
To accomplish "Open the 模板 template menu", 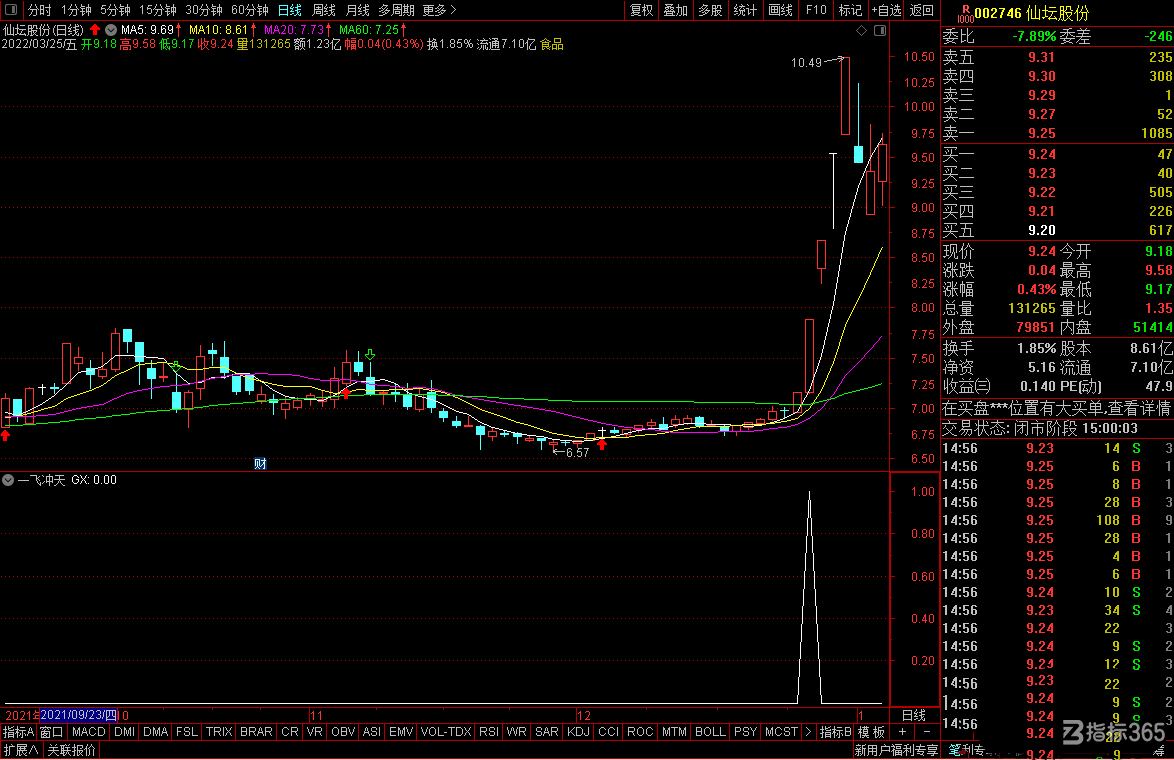I will pos(872,732).
